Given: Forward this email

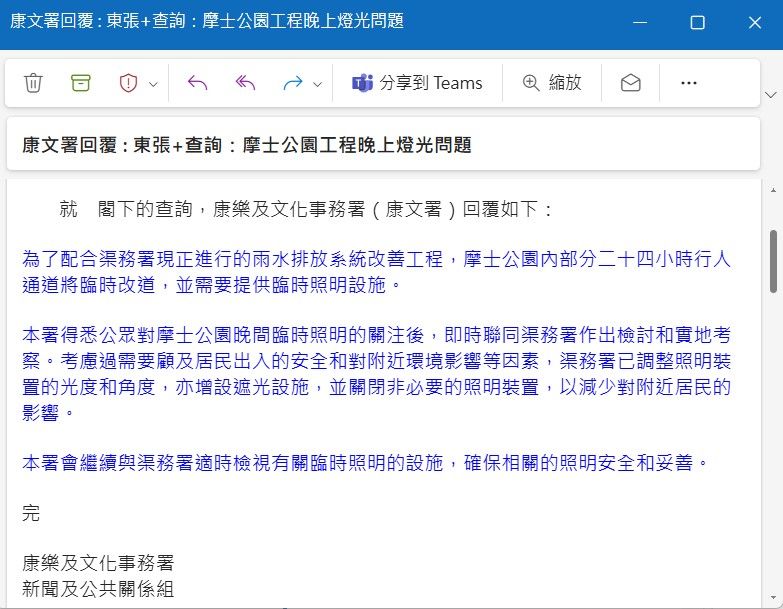Looking at the screenshot, I should [x=293, y=83].
